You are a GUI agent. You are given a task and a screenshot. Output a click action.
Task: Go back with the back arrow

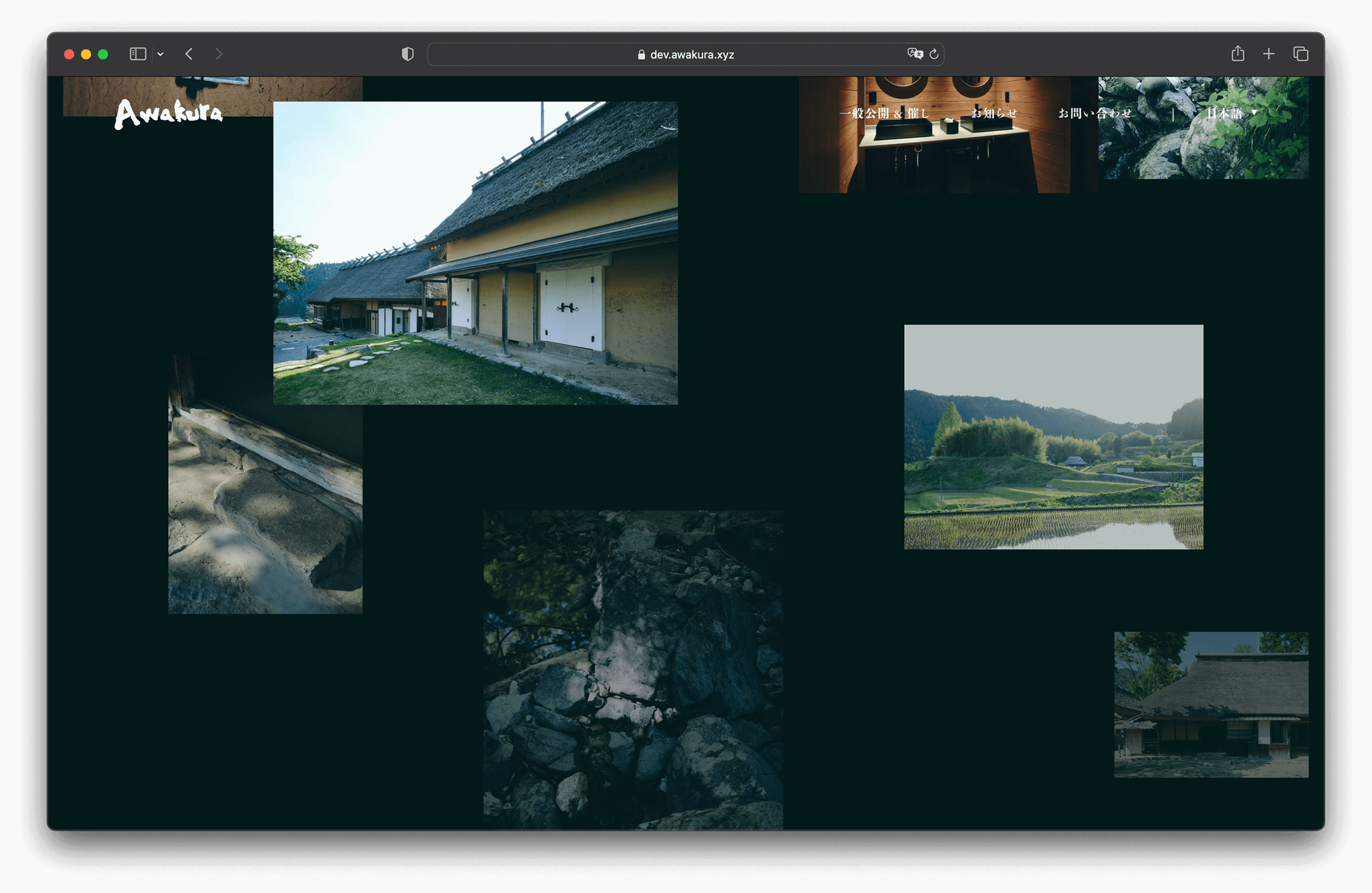tap(189, 54)
